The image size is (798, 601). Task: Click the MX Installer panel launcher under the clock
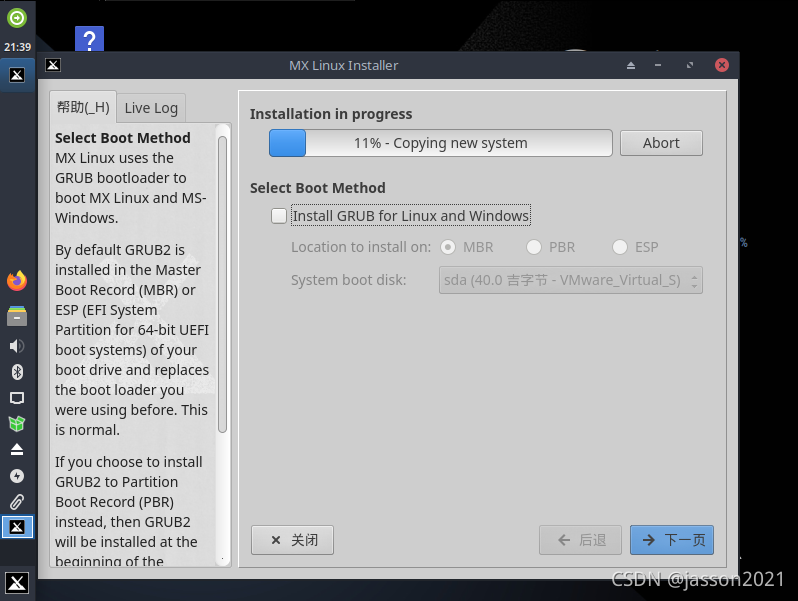[17, 75]
